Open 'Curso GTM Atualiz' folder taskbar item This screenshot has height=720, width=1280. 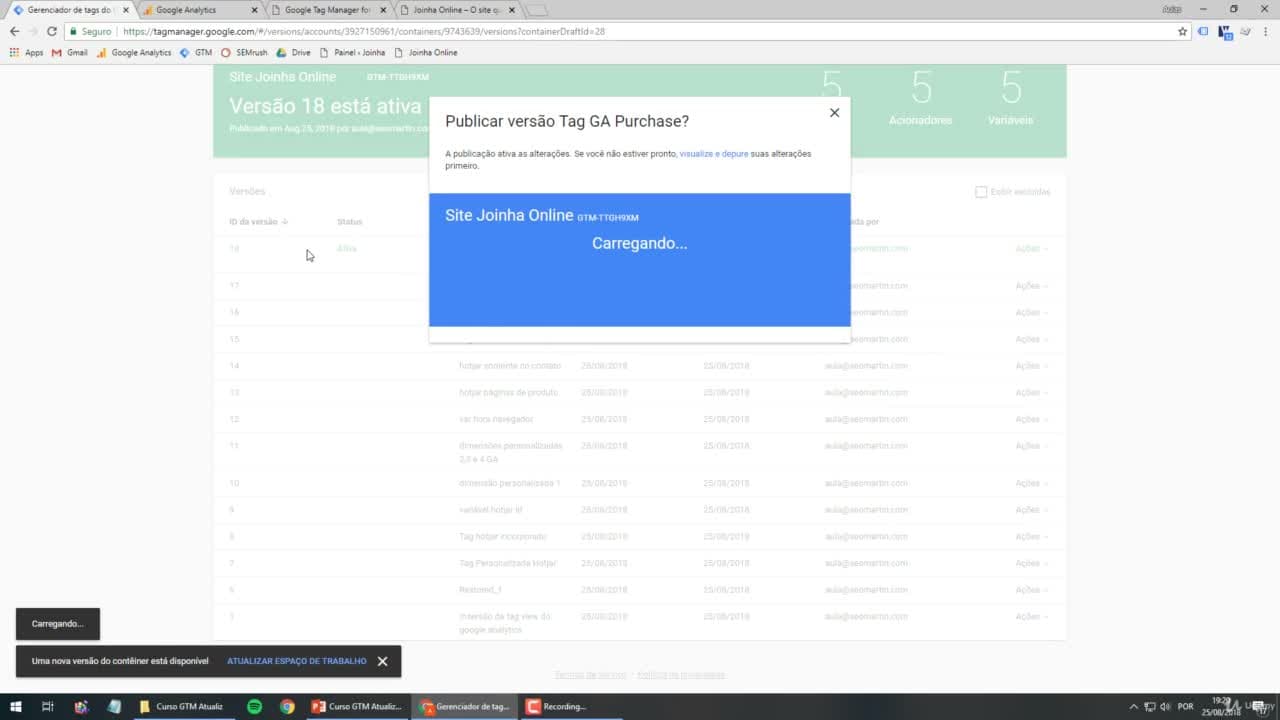click(x=182, y=706)
